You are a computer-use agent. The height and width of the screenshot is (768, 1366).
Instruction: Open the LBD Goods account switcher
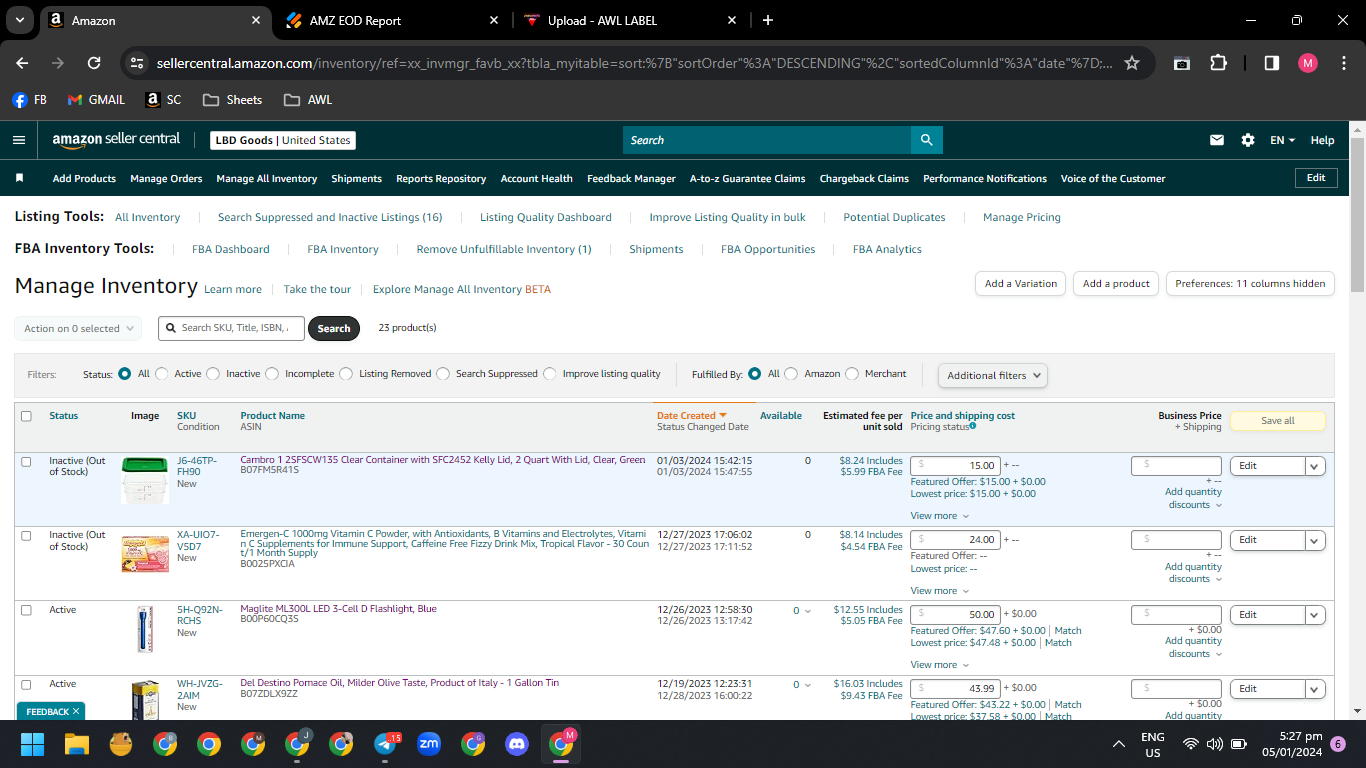(283, 140)
